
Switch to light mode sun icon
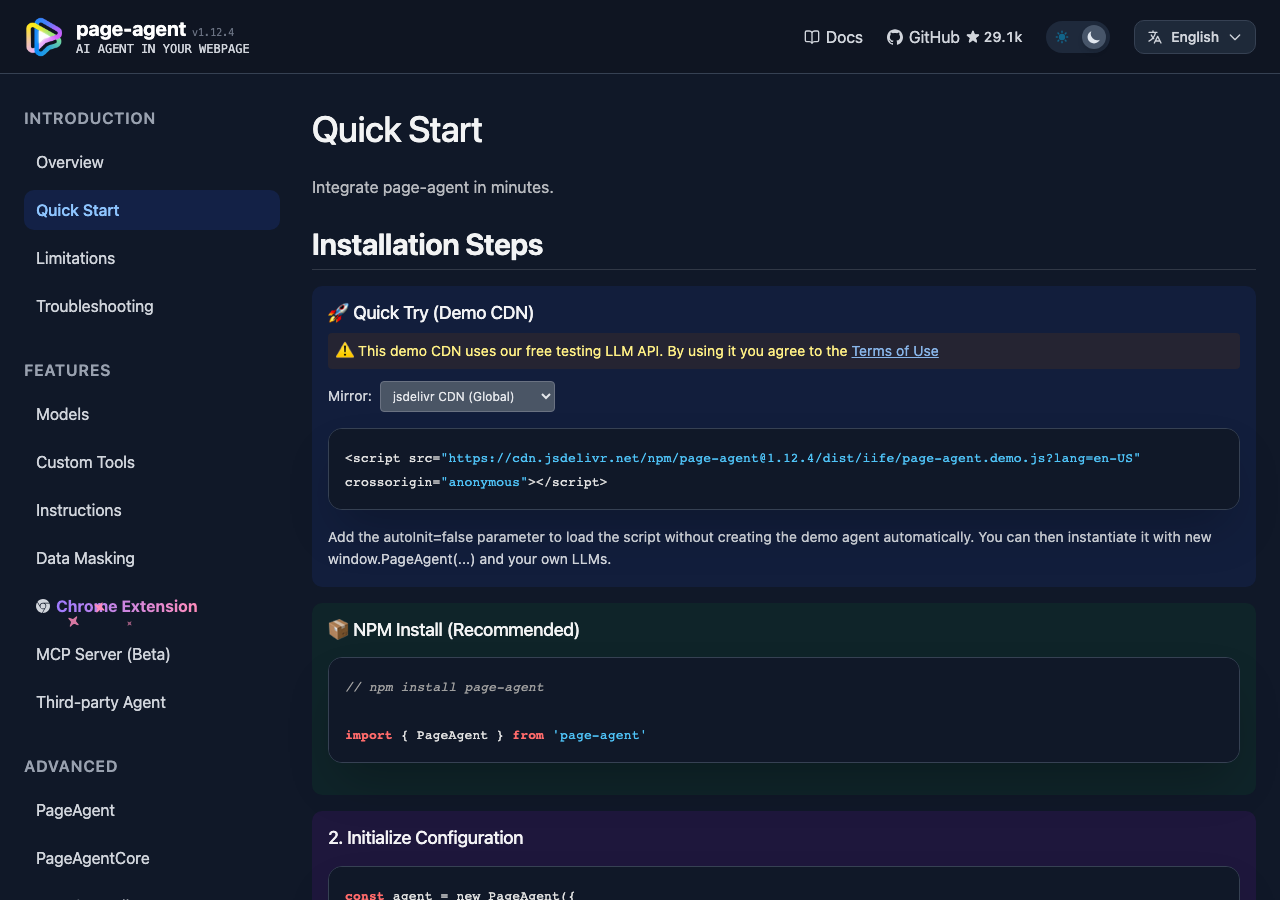click(1062, 37)
